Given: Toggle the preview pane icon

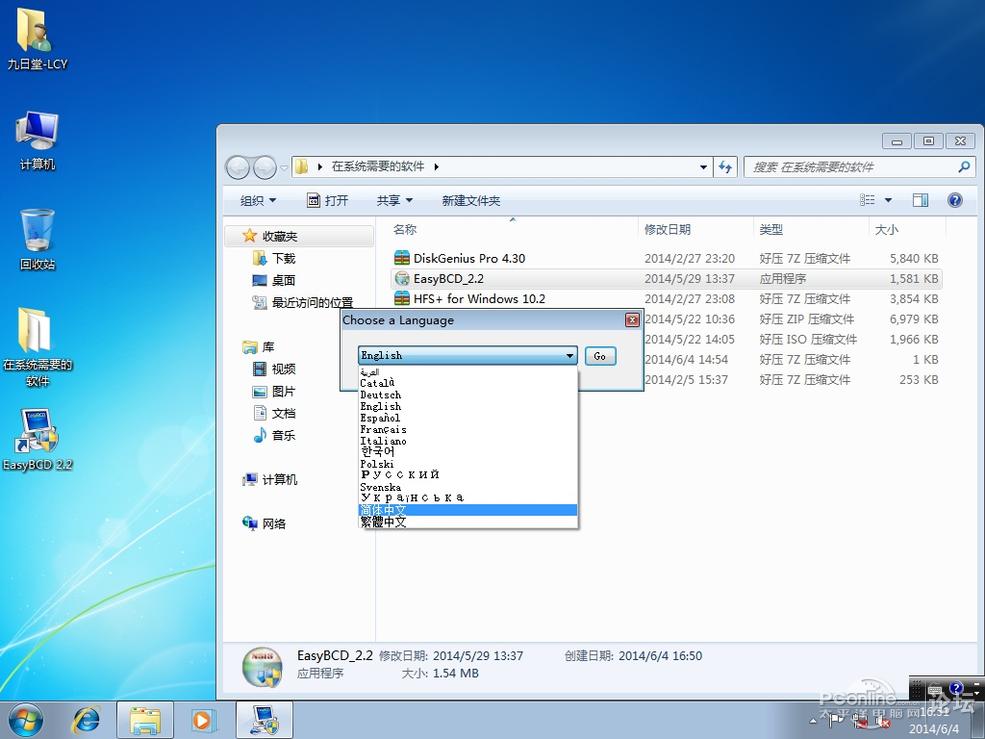Looking at the screenshot, I should click(x=920, y=200).
